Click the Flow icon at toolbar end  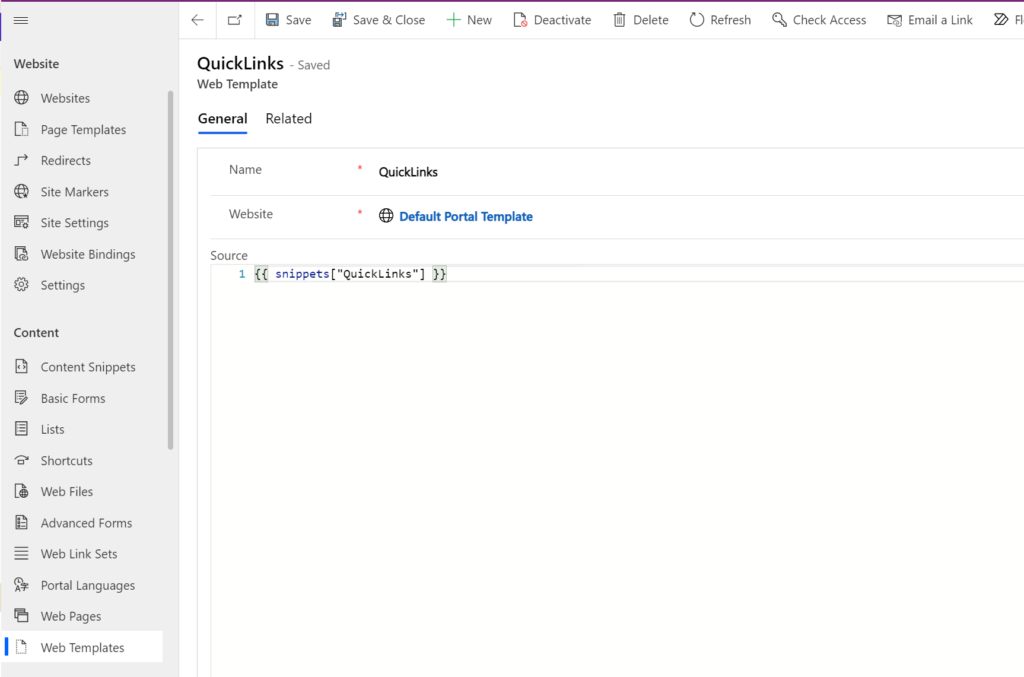click(x=1001, y=20)
